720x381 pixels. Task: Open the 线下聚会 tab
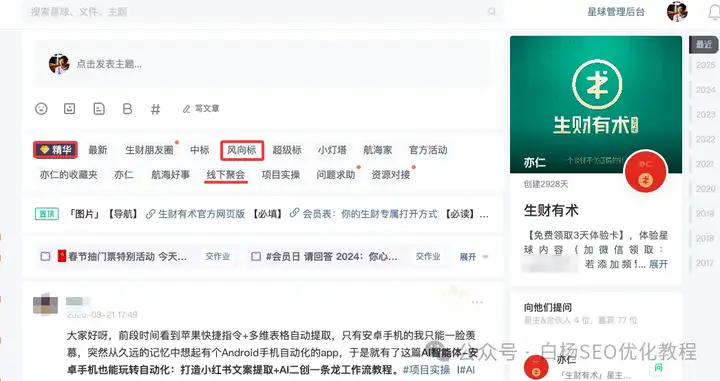(x=225, y=175)
